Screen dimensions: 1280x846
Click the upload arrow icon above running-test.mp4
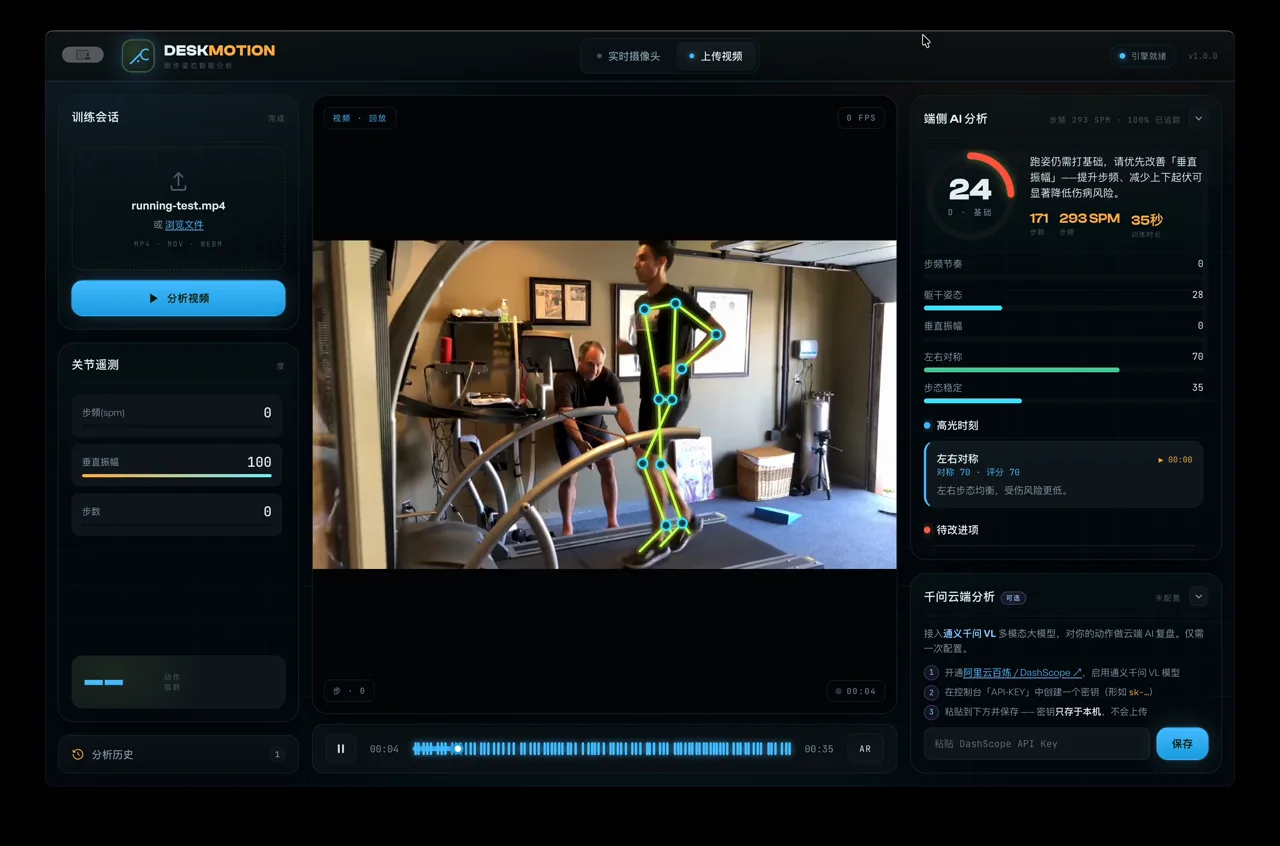pyautogui.click(x=178, y=181)
